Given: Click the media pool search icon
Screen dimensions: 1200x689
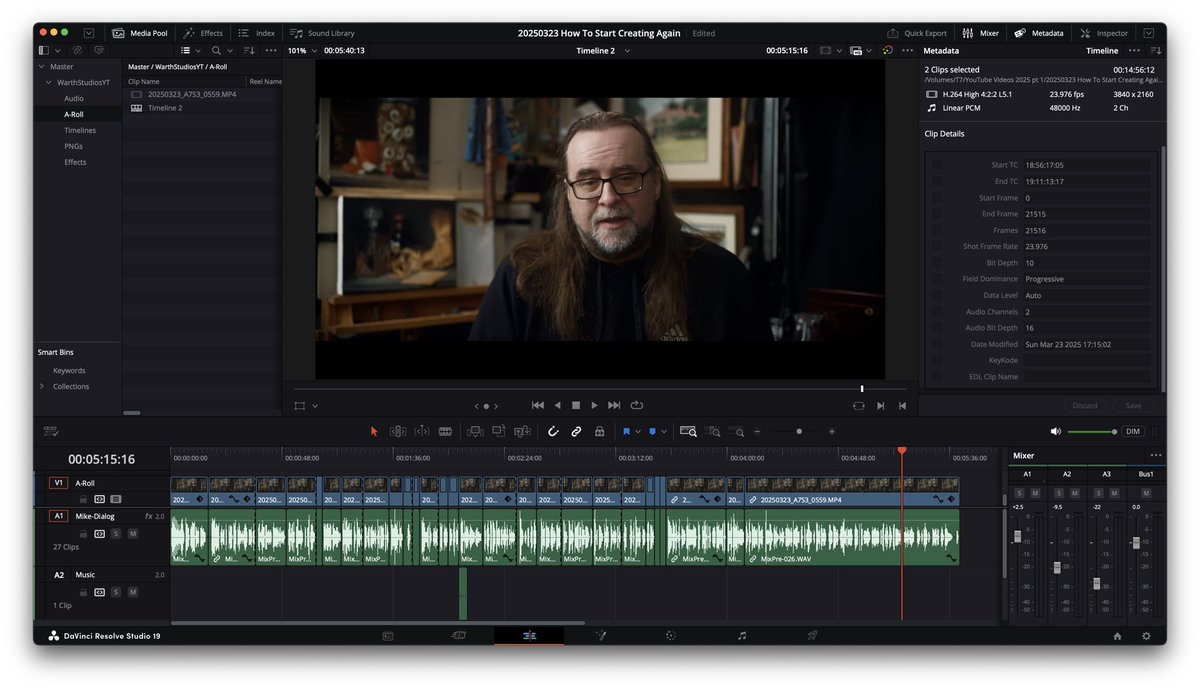Looking at the screenshot, I should 216,50.
